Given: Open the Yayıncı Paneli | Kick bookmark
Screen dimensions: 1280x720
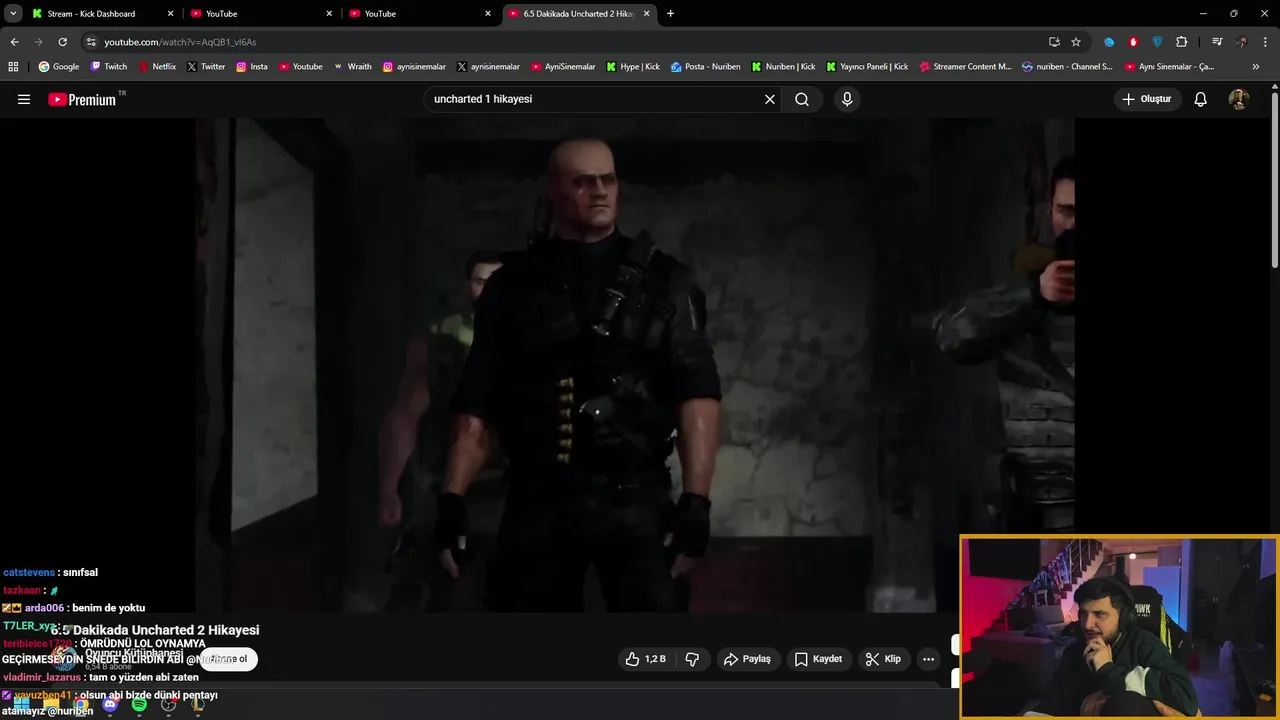Looking at the screenshot, I should point(867,67).
